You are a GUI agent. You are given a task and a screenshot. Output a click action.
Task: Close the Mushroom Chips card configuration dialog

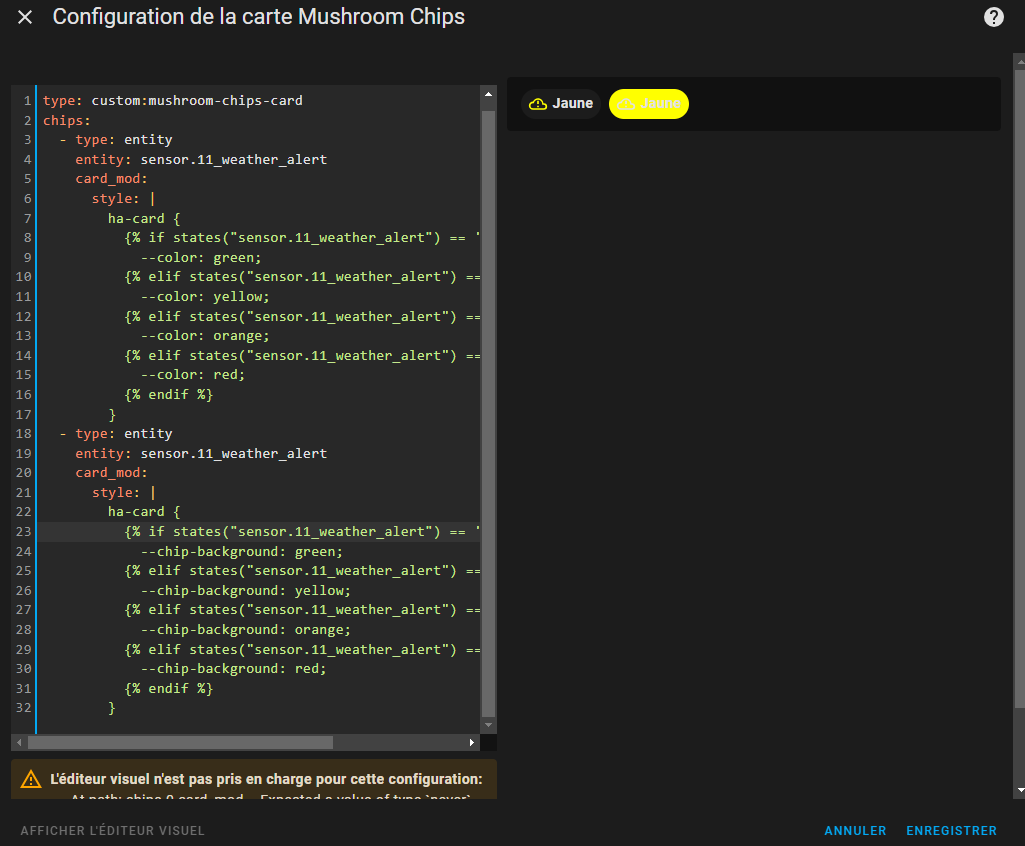(x=25, y=17)
